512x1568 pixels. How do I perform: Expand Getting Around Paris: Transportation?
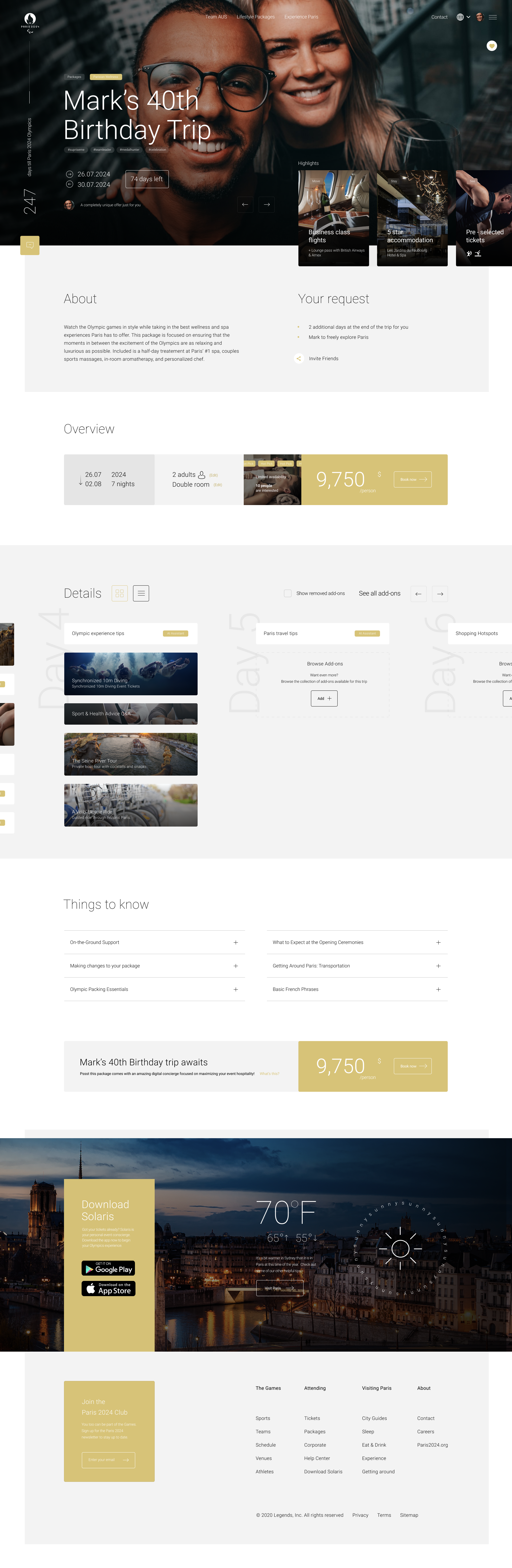click(x=438, y=966)
